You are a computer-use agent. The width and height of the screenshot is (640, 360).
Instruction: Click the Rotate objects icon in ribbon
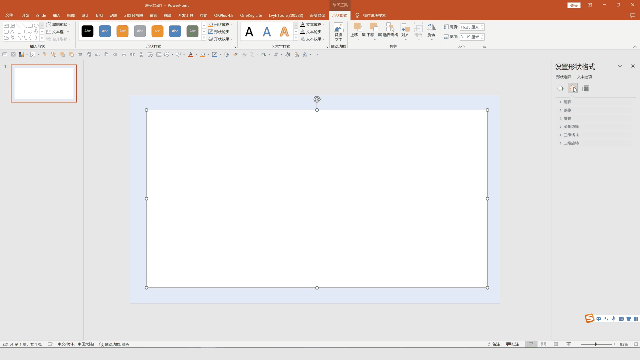click(x=431, y=31)
